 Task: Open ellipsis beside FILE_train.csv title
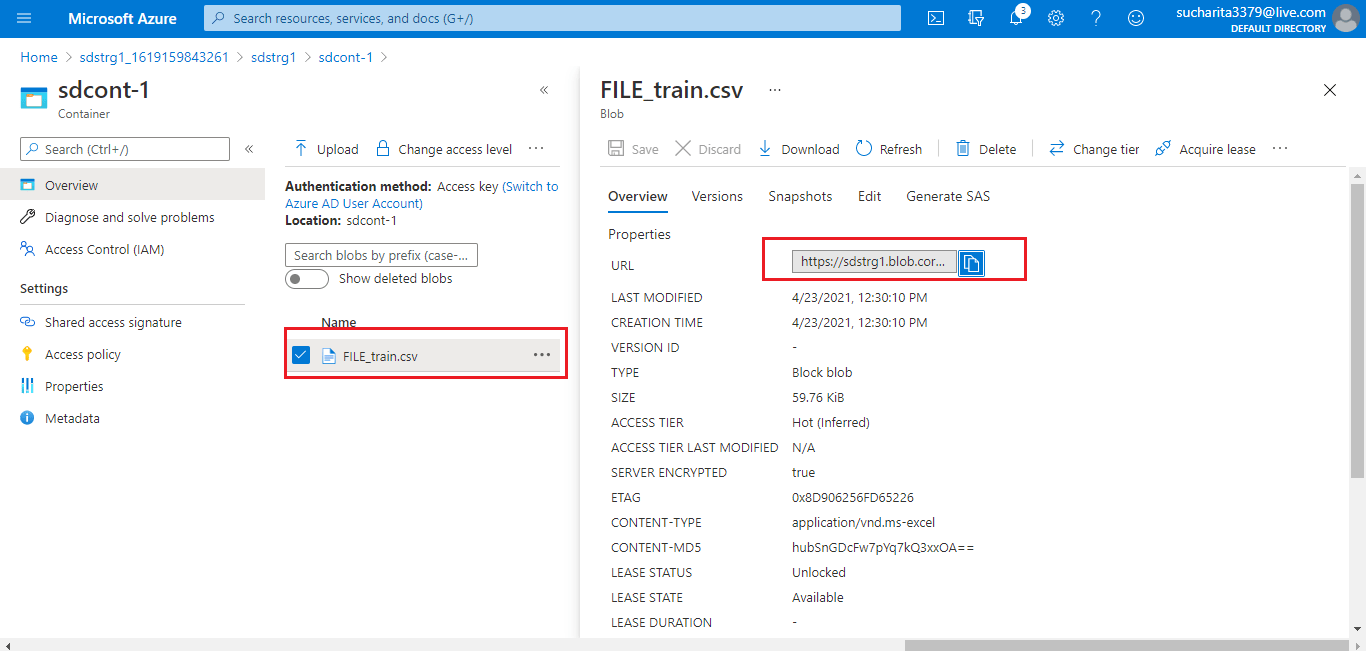[x=774, y=90]
